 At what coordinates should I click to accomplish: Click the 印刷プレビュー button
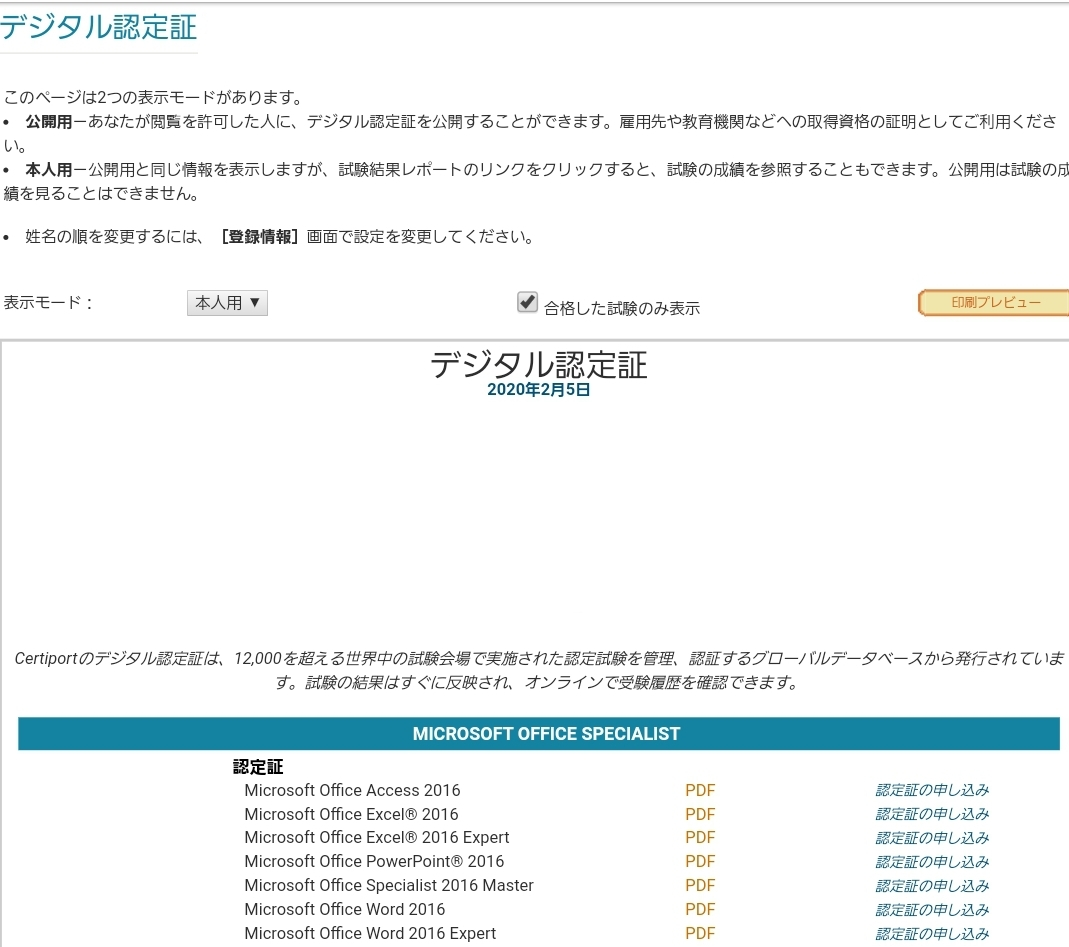click(x=995, y=303)
